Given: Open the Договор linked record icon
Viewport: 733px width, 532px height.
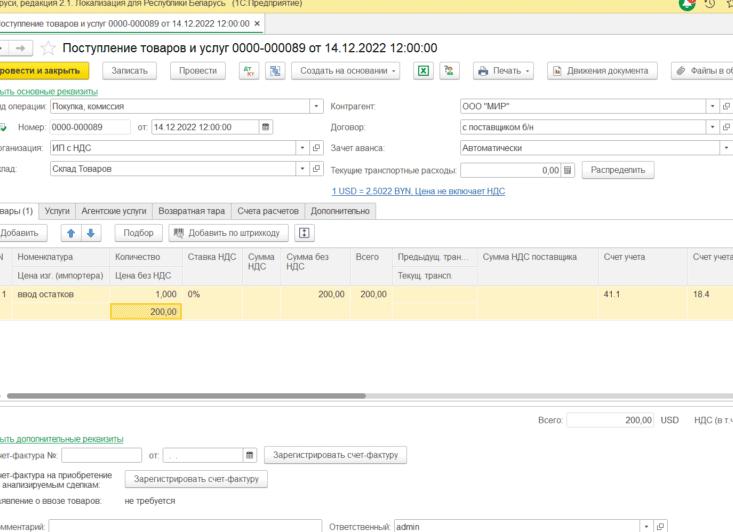Looking at the screenshot, I should tap(726, 127).
